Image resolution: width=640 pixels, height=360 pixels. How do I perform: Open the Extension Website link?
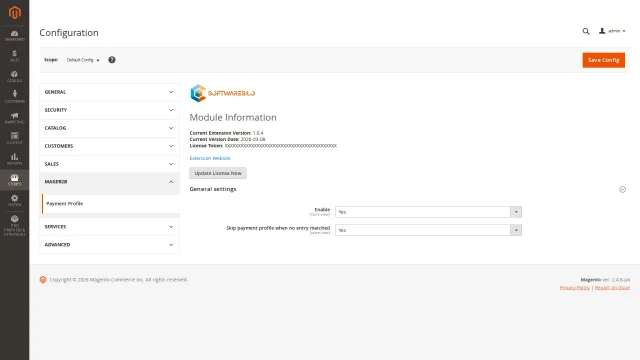pos(210,158)
